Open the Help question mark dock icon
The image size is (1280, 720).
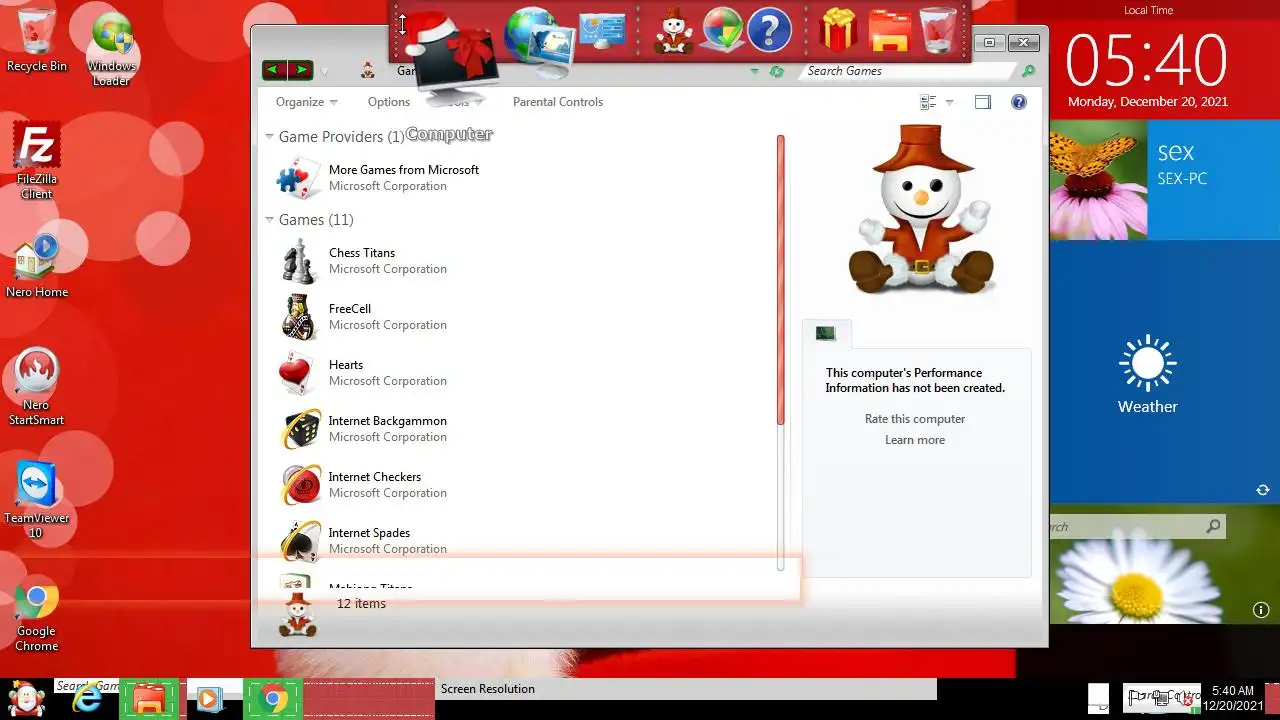pyautogui.click(x=770, y=30)
